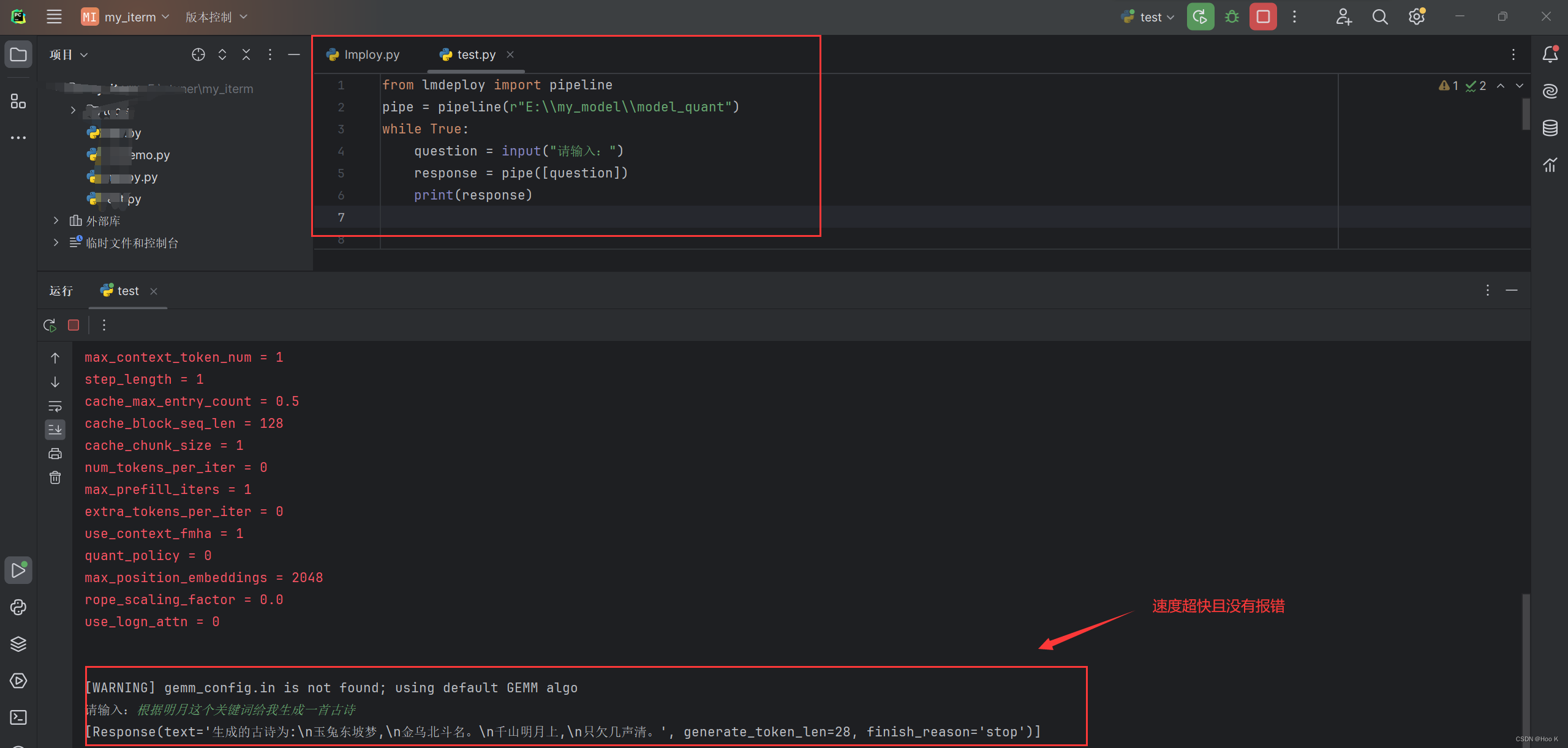
Task: Toggle scroll to end of output
Action: pos(55,429)
